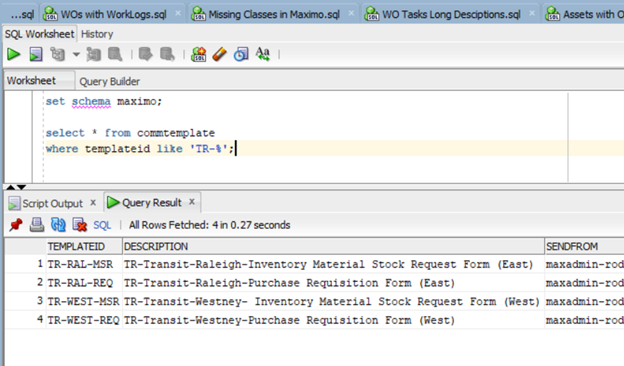Click the 'select * from commtemplate' line
The image size is (624, 366).
coord(130,133)
